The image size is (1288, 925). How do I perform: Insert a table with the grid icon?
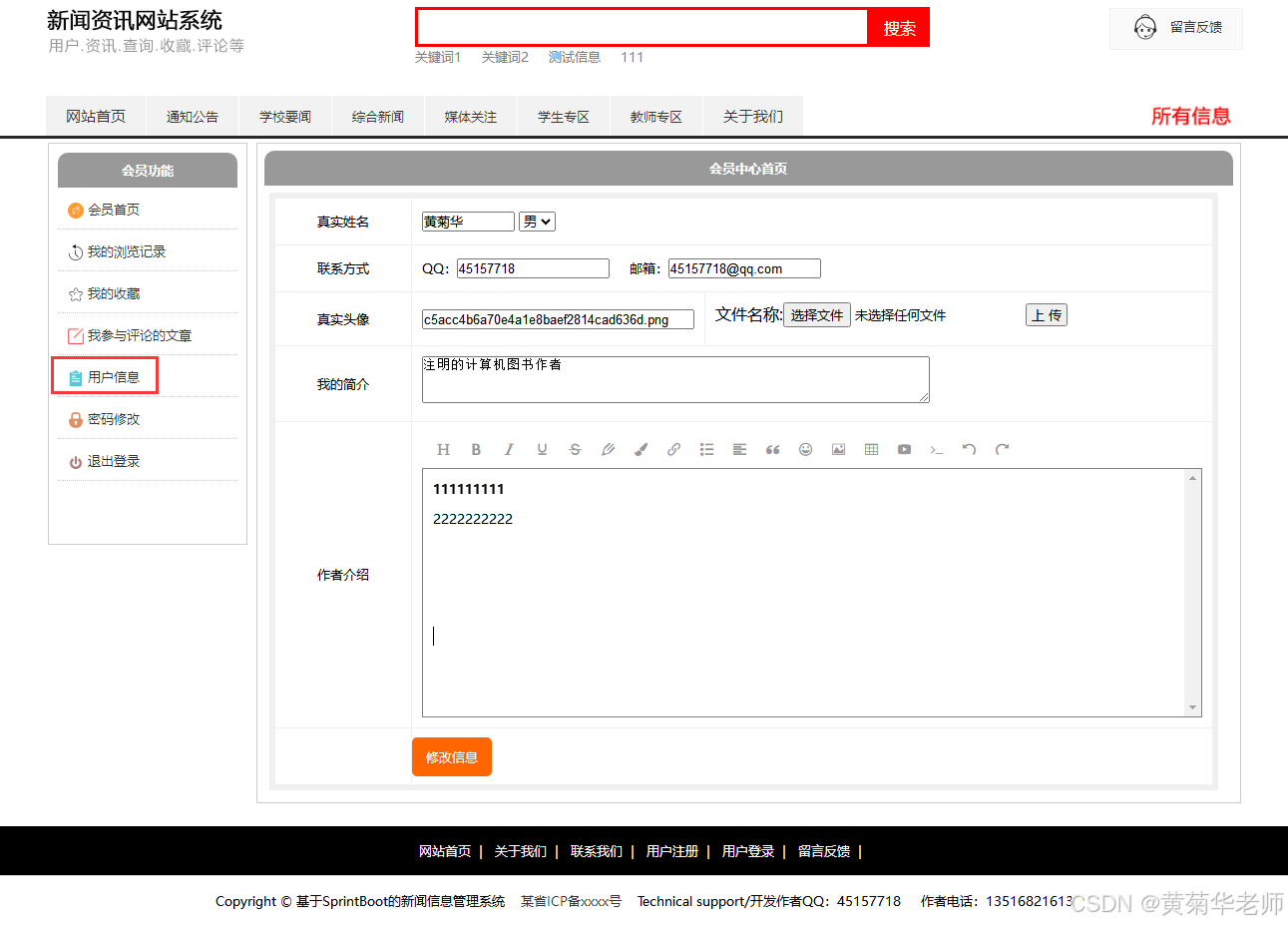[x=871, y=449]
